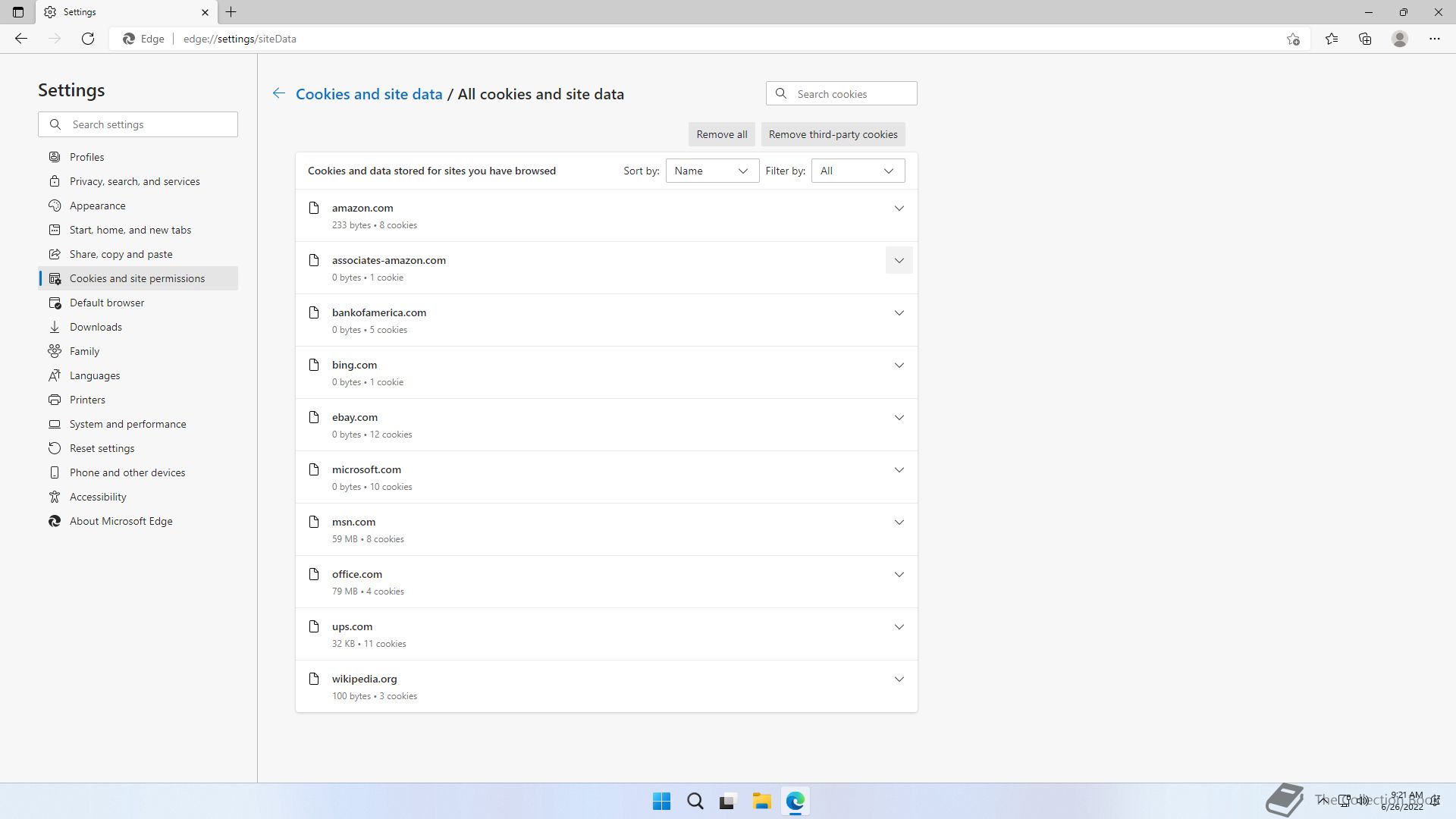Open the Sort by Name dropdown
Screen dimensions: 1456x819
click(x=712, y=171)
